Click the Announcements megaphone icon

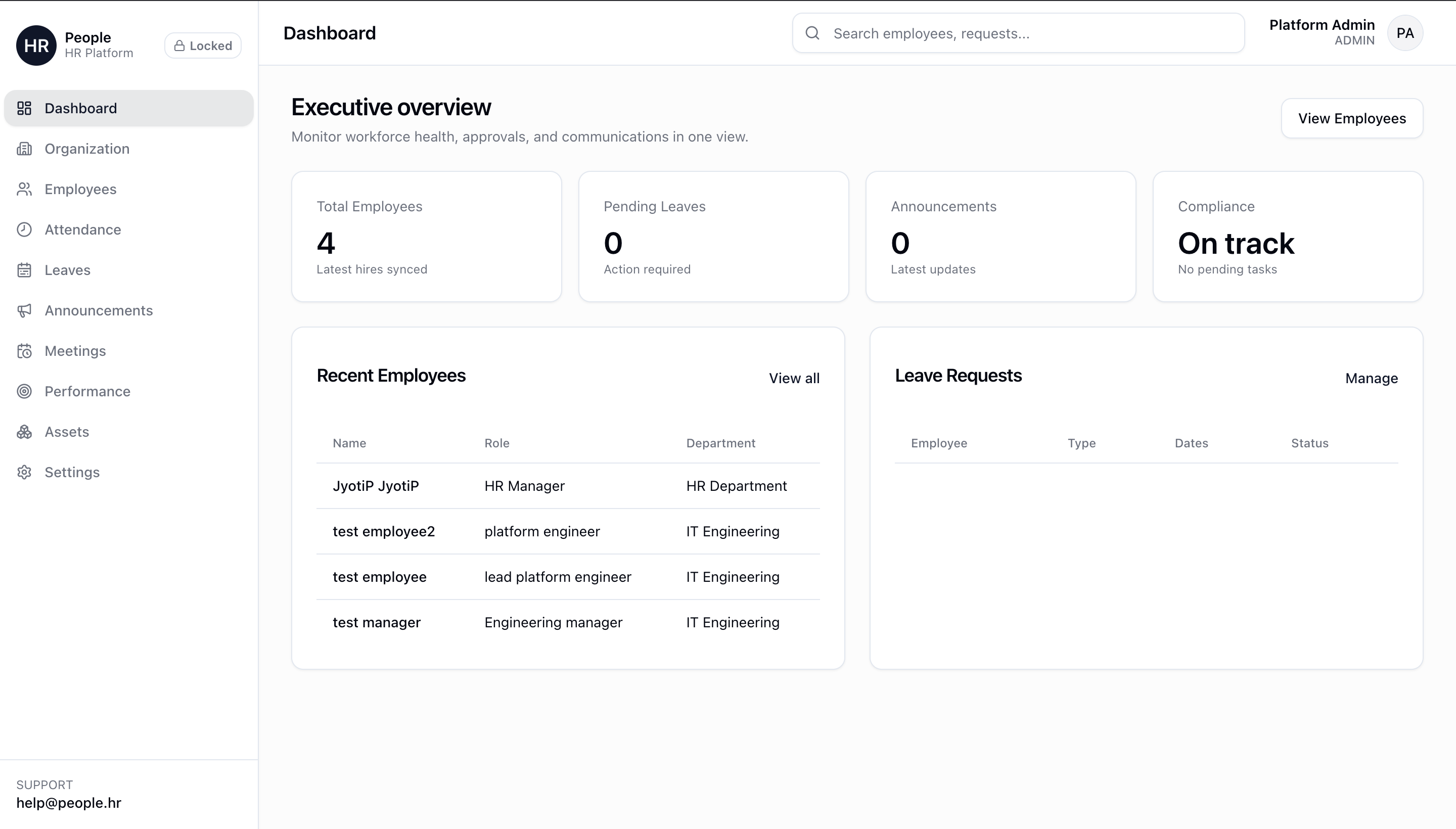[24, 310]
